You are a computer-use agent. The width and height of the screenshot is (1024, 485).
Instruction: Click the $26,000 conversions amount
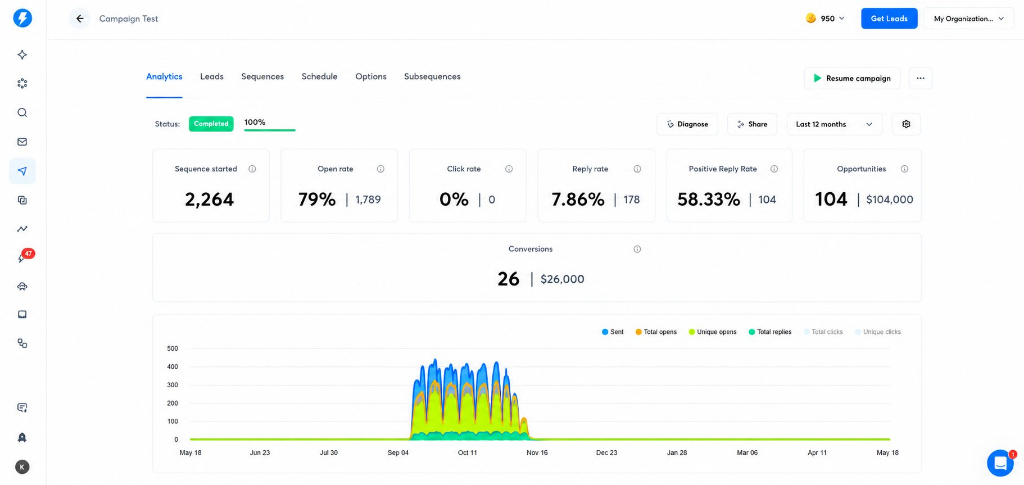[562, 279]
